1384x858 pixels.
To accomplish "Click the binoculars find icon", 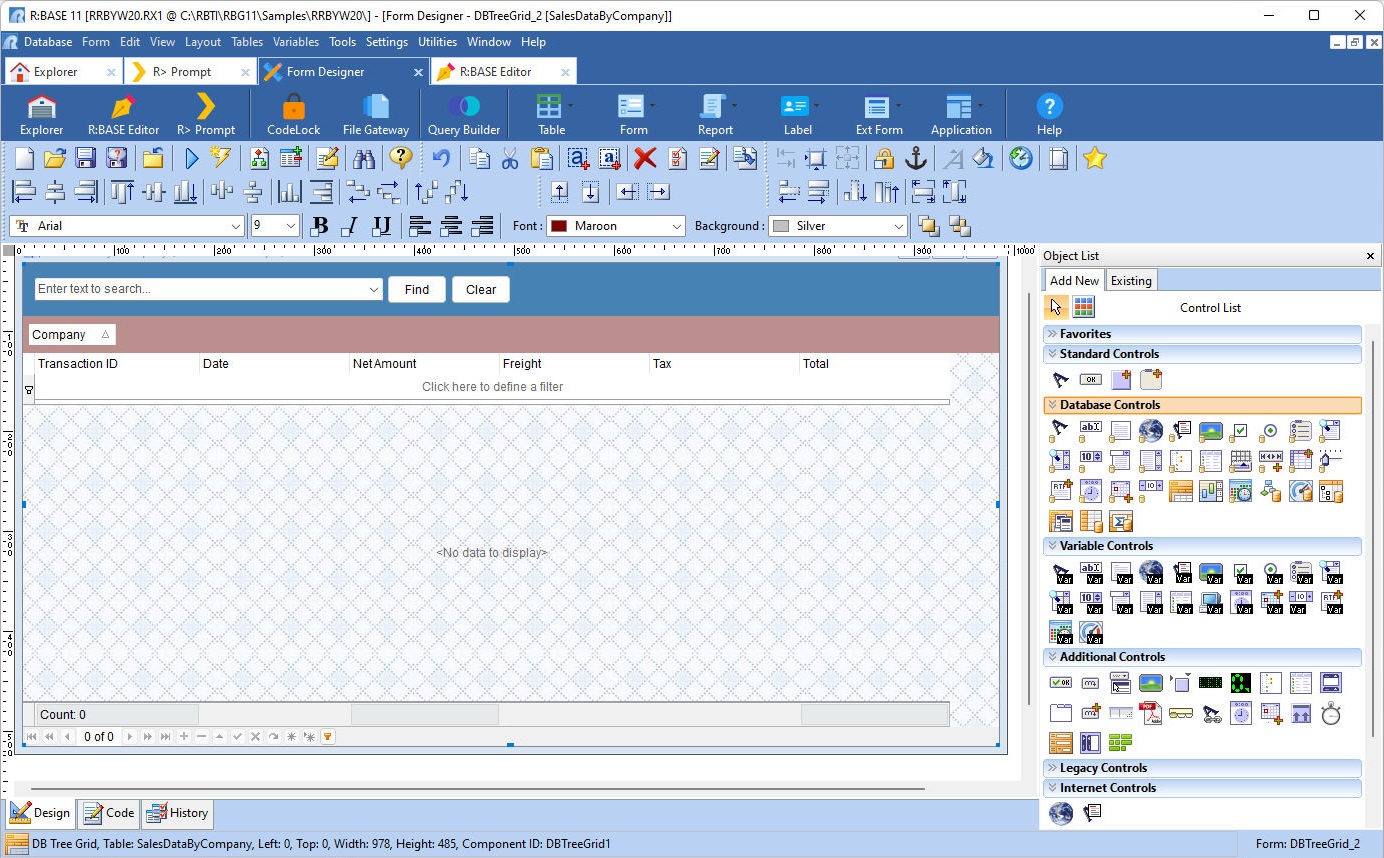I will point(363,158).
